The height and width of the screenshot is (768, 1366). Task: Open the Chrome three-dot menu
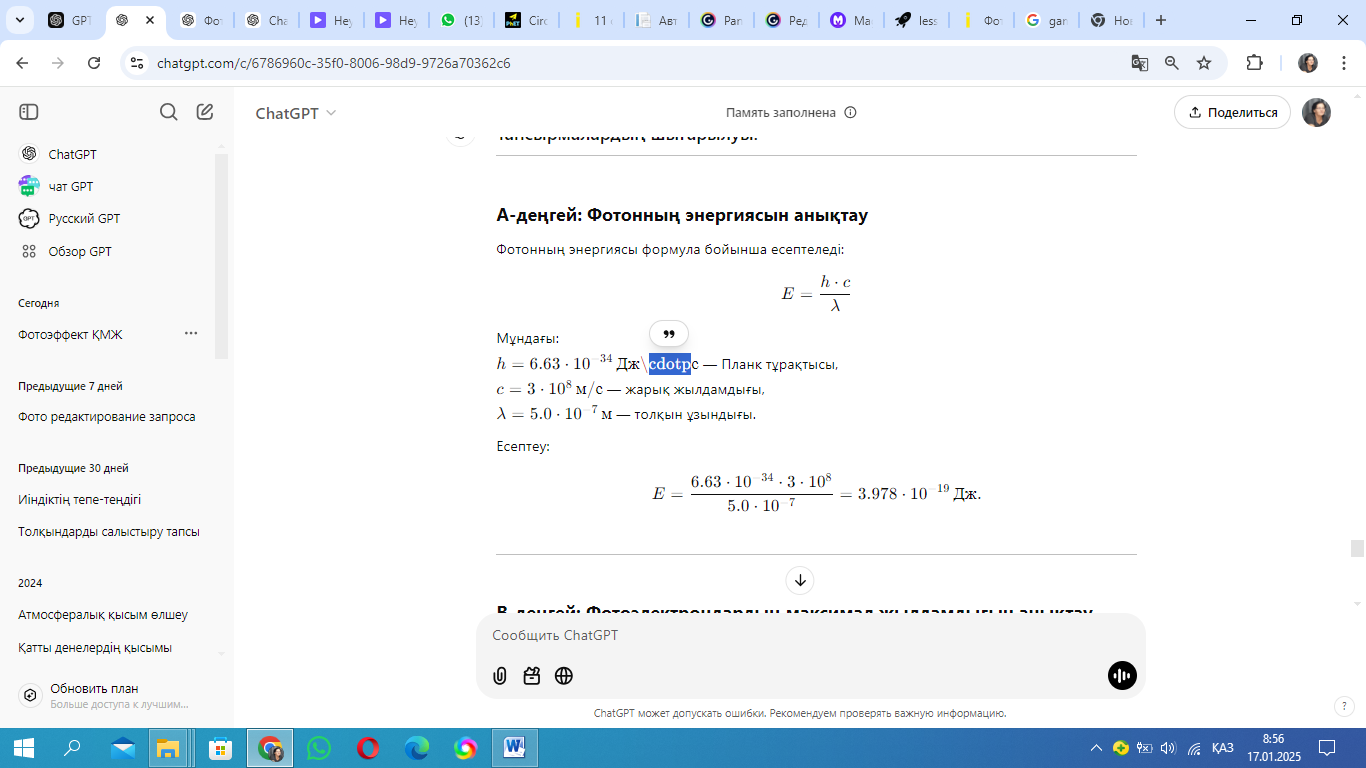pos(1343,63)
